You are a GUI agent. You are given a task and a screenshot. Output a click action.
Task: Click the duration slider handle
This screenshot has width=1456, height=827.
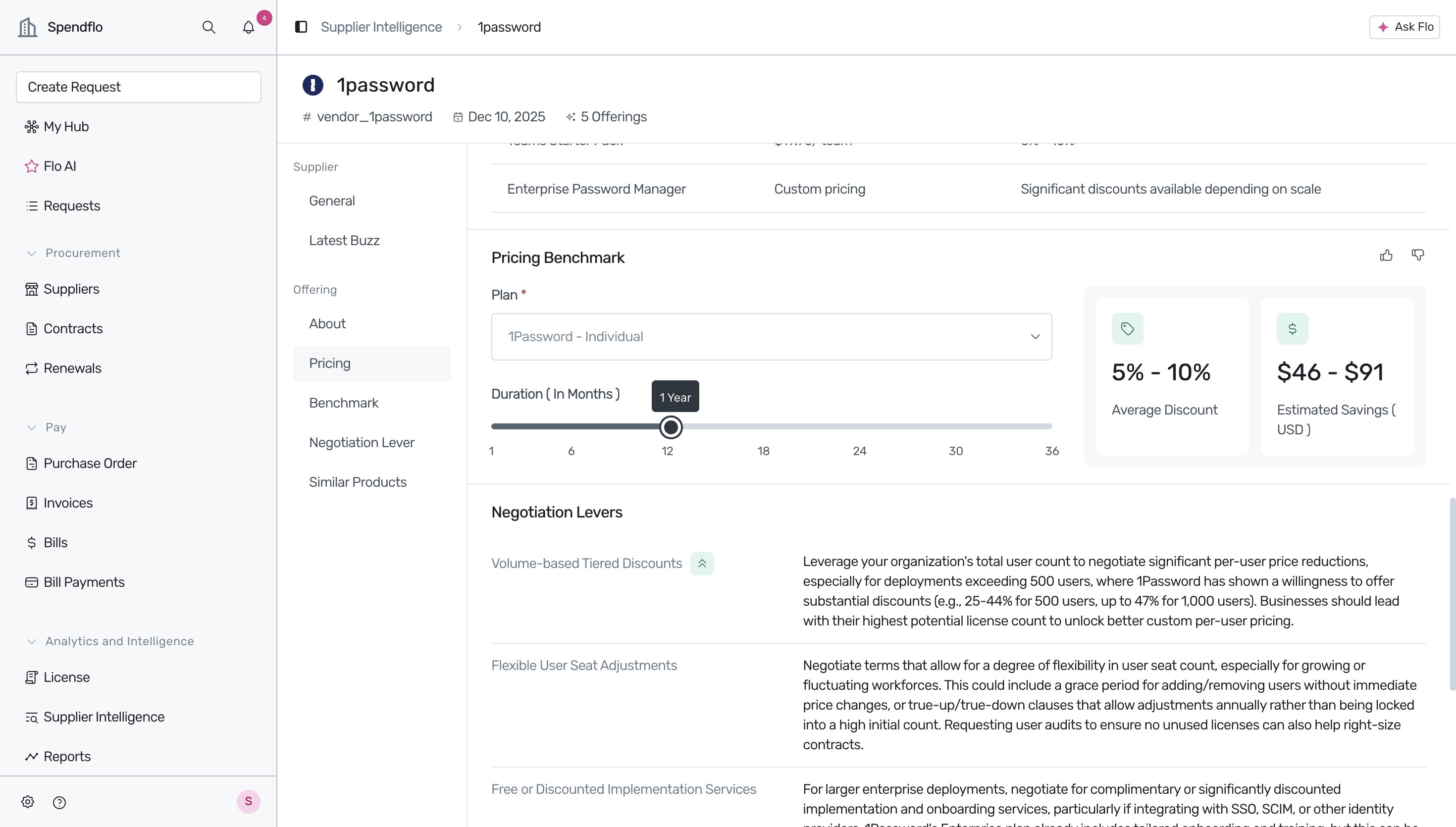(x=671, y=427)
